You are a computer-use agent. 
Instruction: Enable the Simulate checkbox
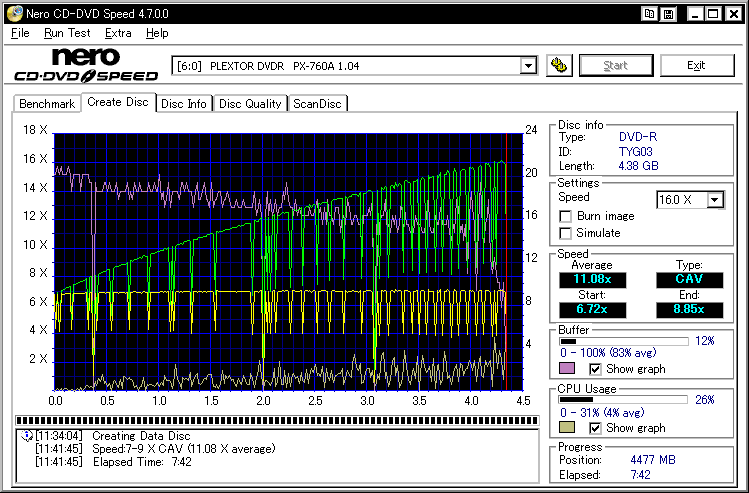566,233
